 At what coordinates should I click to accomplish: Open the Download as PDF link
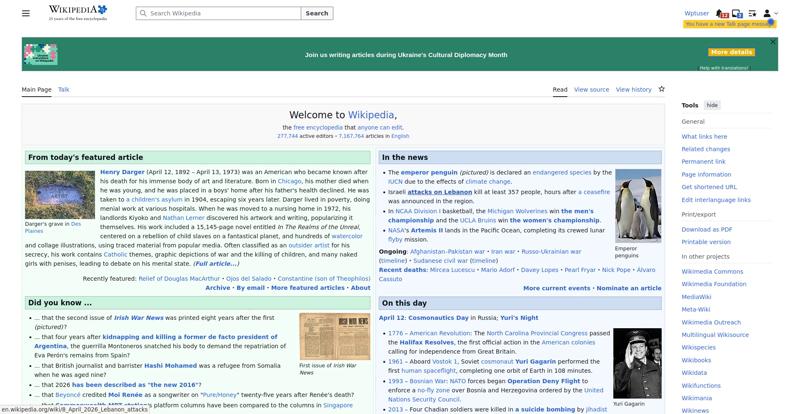coord(707,230)
